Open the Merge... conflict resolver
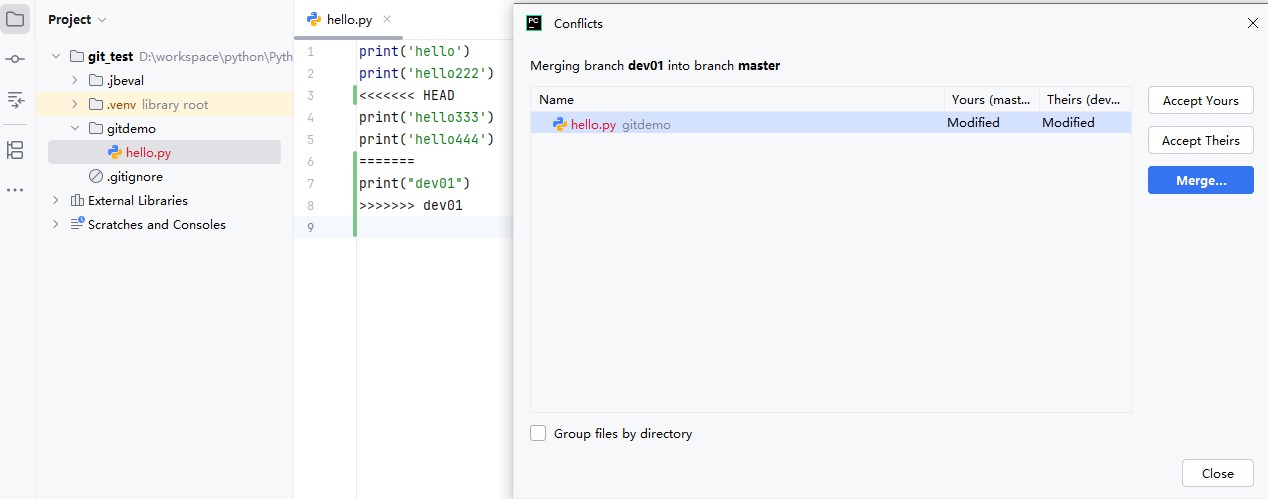The width and height of the screenshot is (1268, 499). point(1200,180)
